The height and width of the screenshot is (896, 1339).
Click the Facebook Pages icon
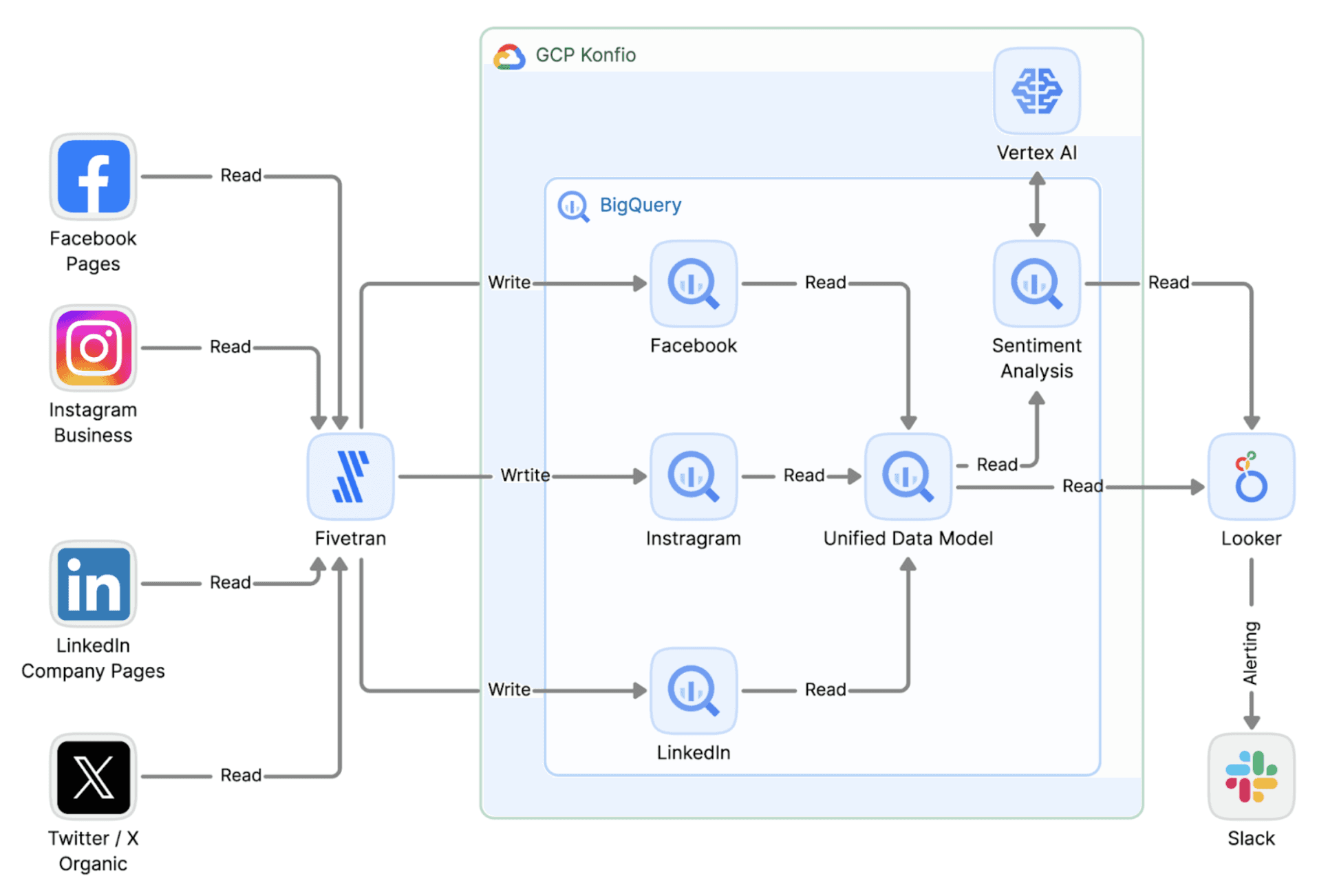(94, 177)
